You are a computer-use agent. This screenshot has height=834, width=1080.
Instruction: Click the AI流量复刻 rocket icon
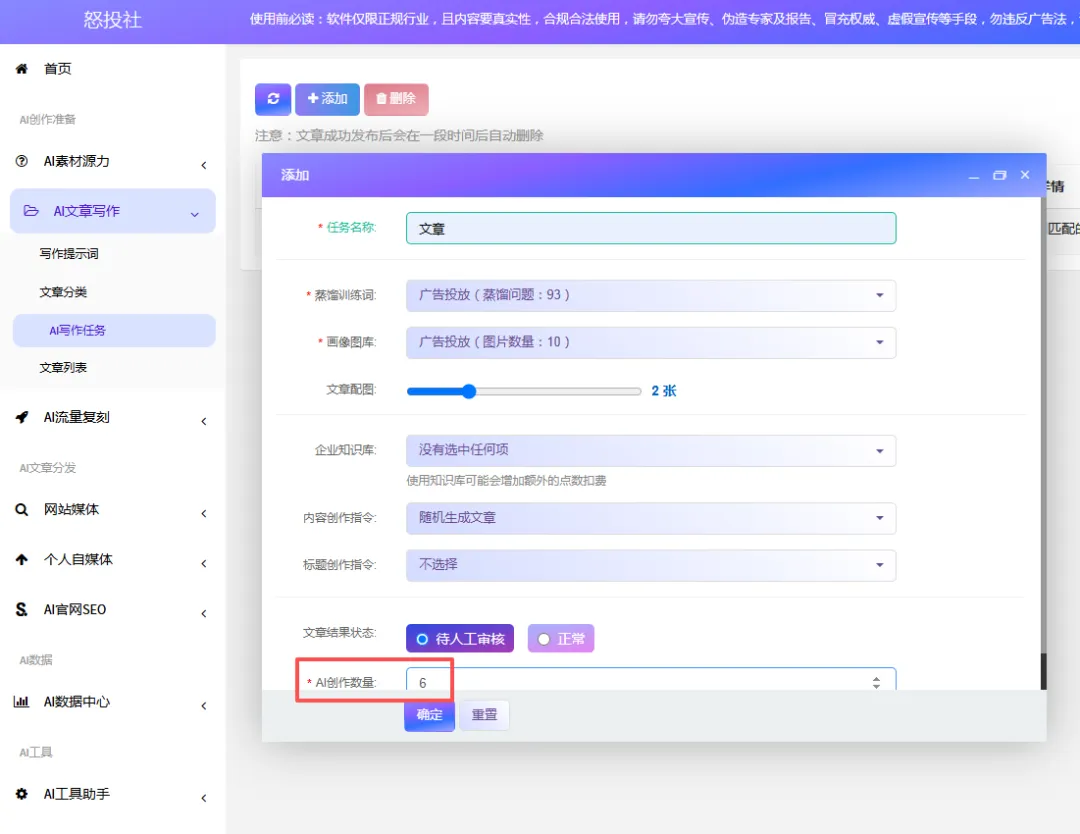coord(20,418)
